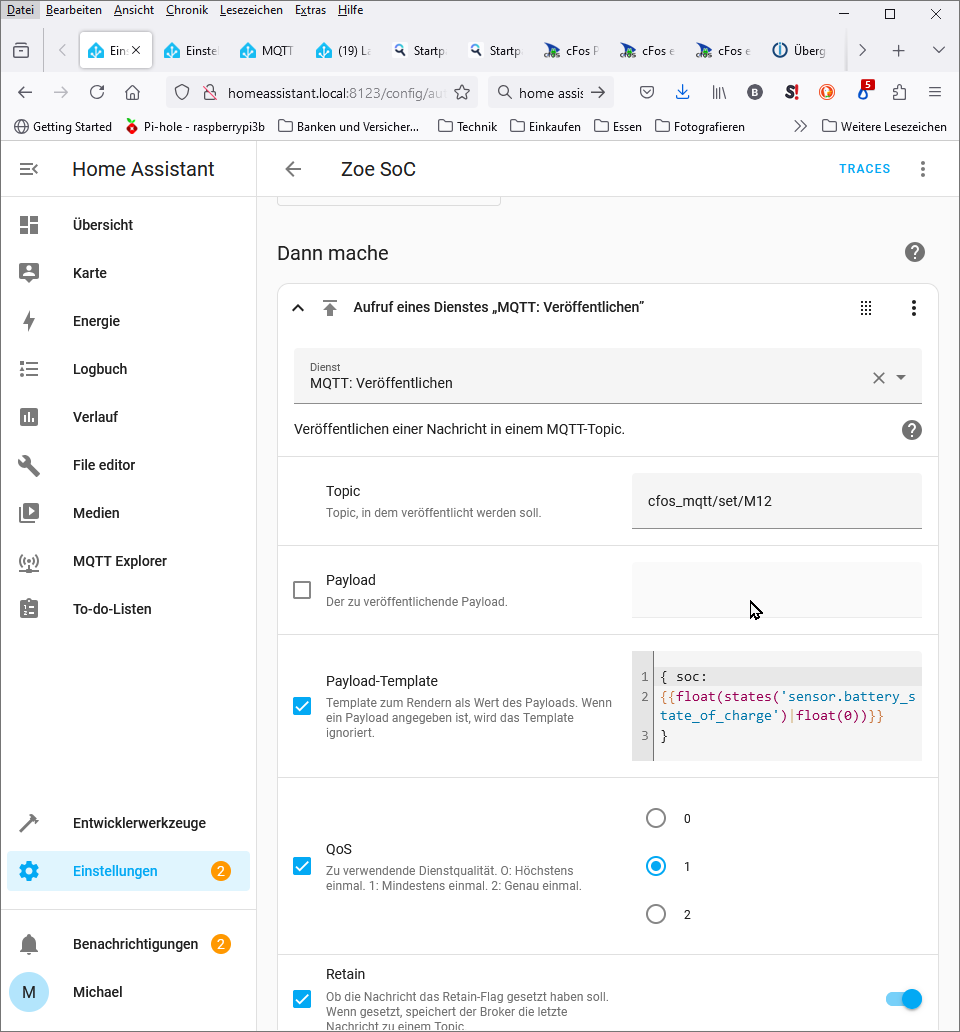Select QoS radio option 2
The width and height of the screenshot is (960, 1032).
tap(656, 914)
